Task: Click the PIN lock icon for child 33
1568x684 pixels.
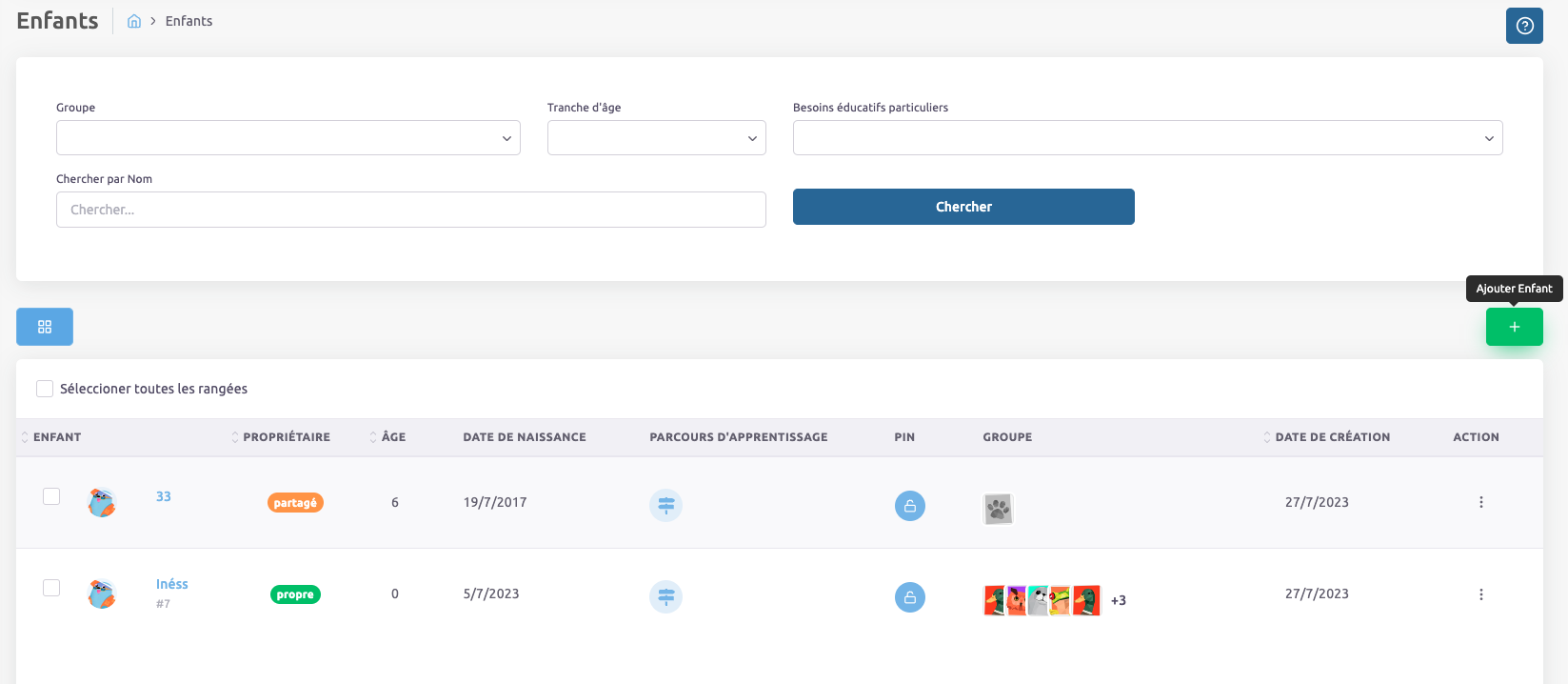Action: click(x=909, y=506)
